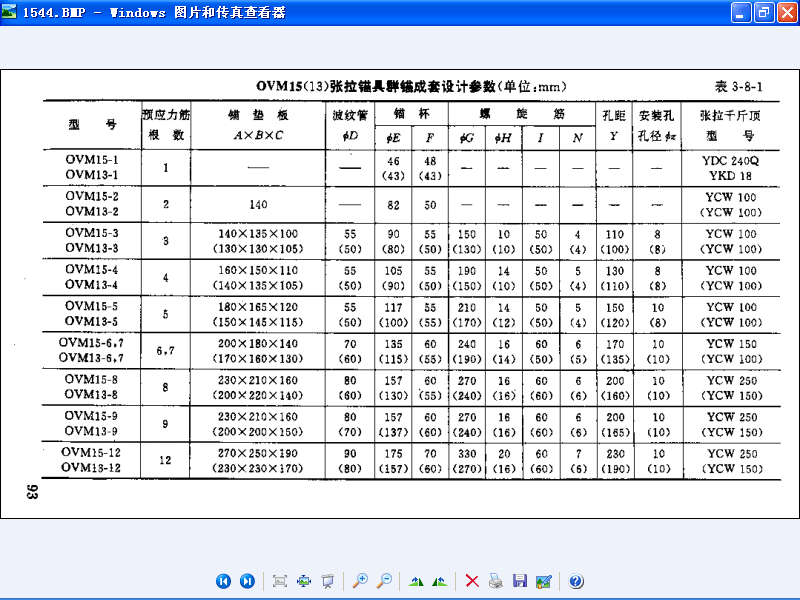800x600 pixels.
Task: Click strand count cell '12'
Action: tap(165, 460)
